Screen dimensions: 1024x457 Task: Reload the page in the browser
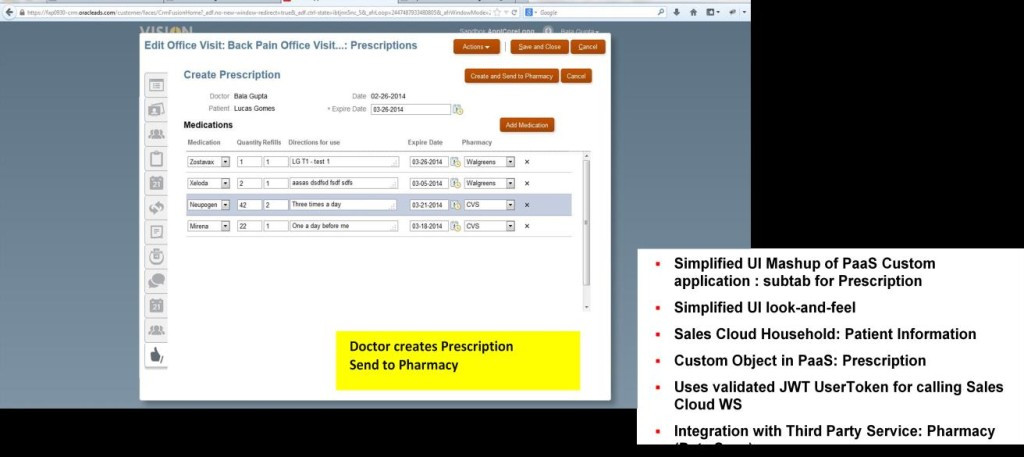click(515, 12)
